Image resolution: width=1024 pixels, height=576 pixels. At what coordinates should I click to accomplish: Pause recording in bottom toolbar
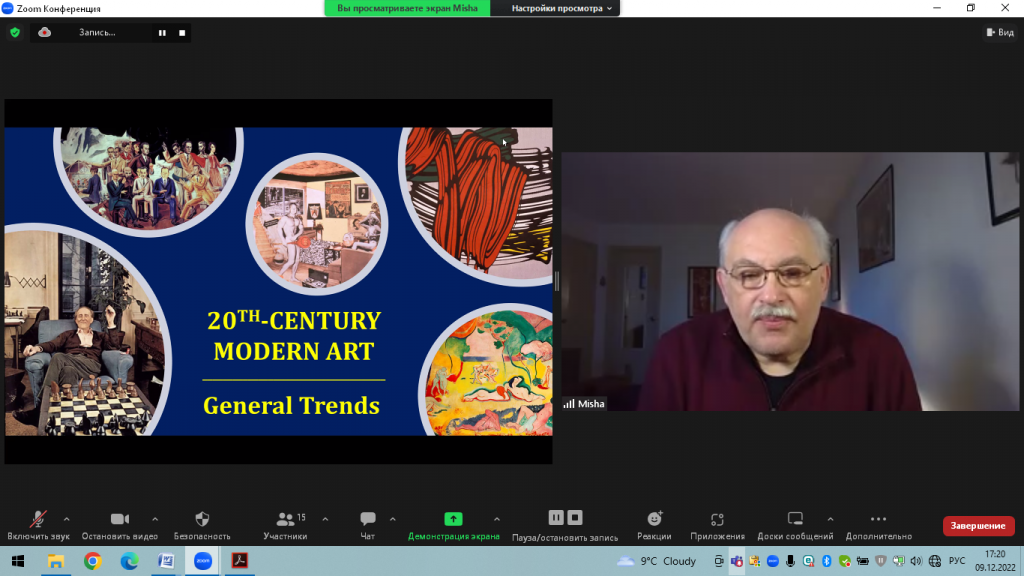556,517
